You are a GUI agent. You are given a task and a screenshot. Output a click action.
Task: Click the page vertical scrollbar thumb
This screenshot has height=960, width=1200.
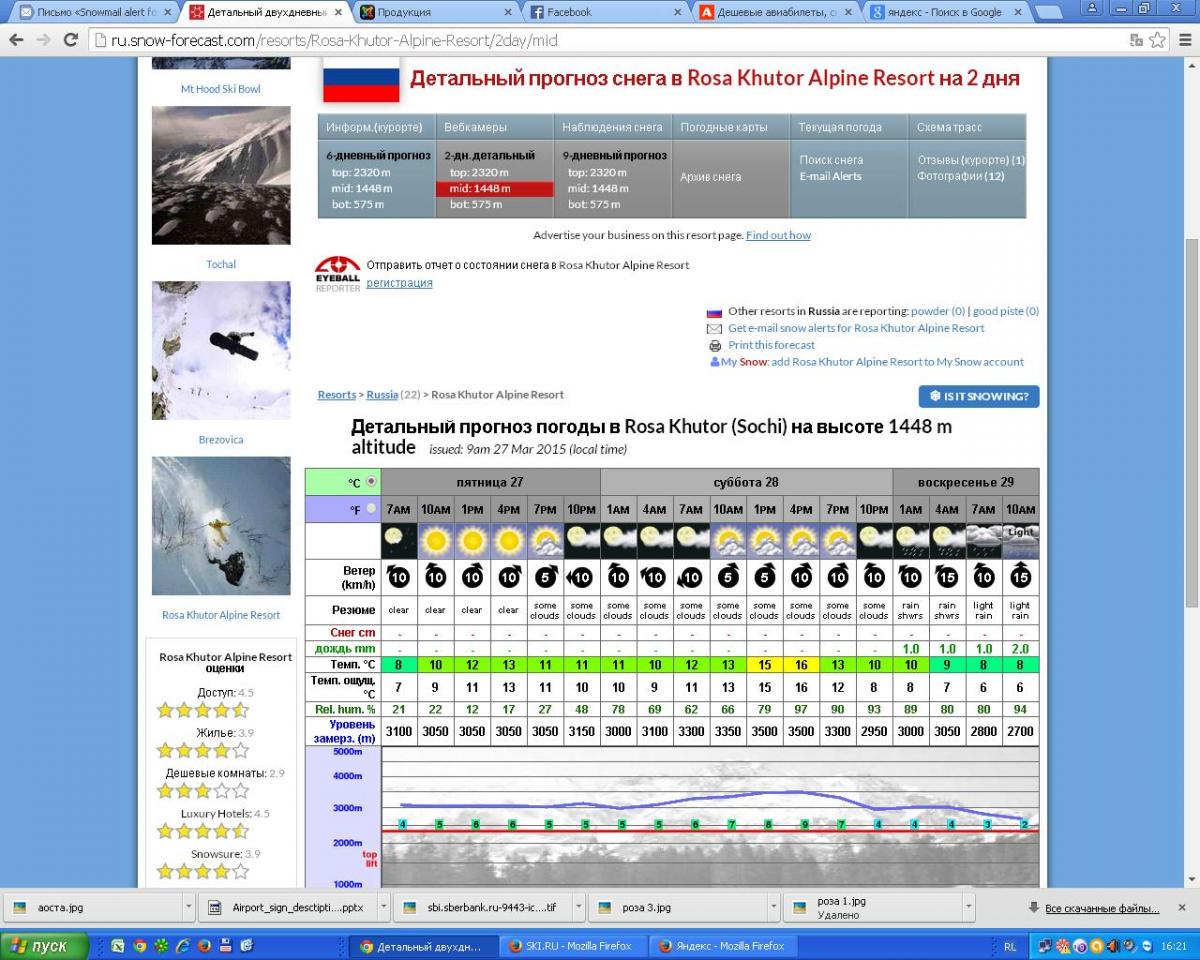1191,423
